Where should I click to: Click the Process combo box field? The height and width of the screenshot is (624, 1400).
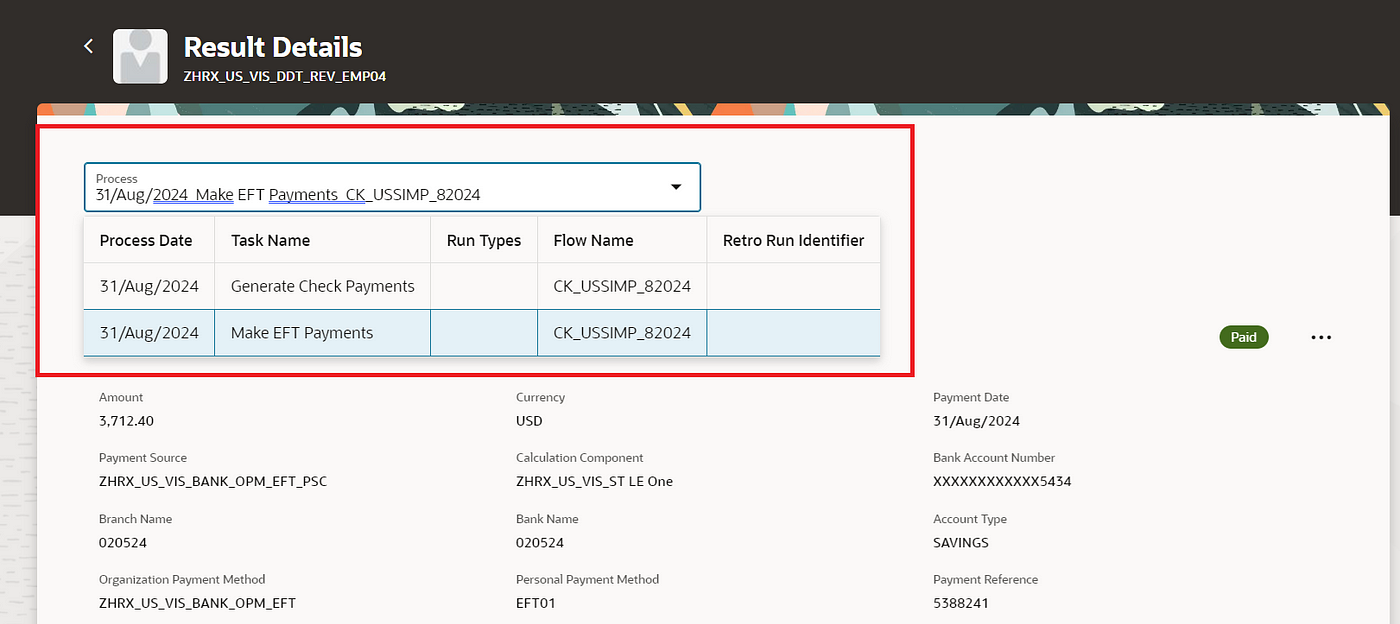tap(392, 187)
